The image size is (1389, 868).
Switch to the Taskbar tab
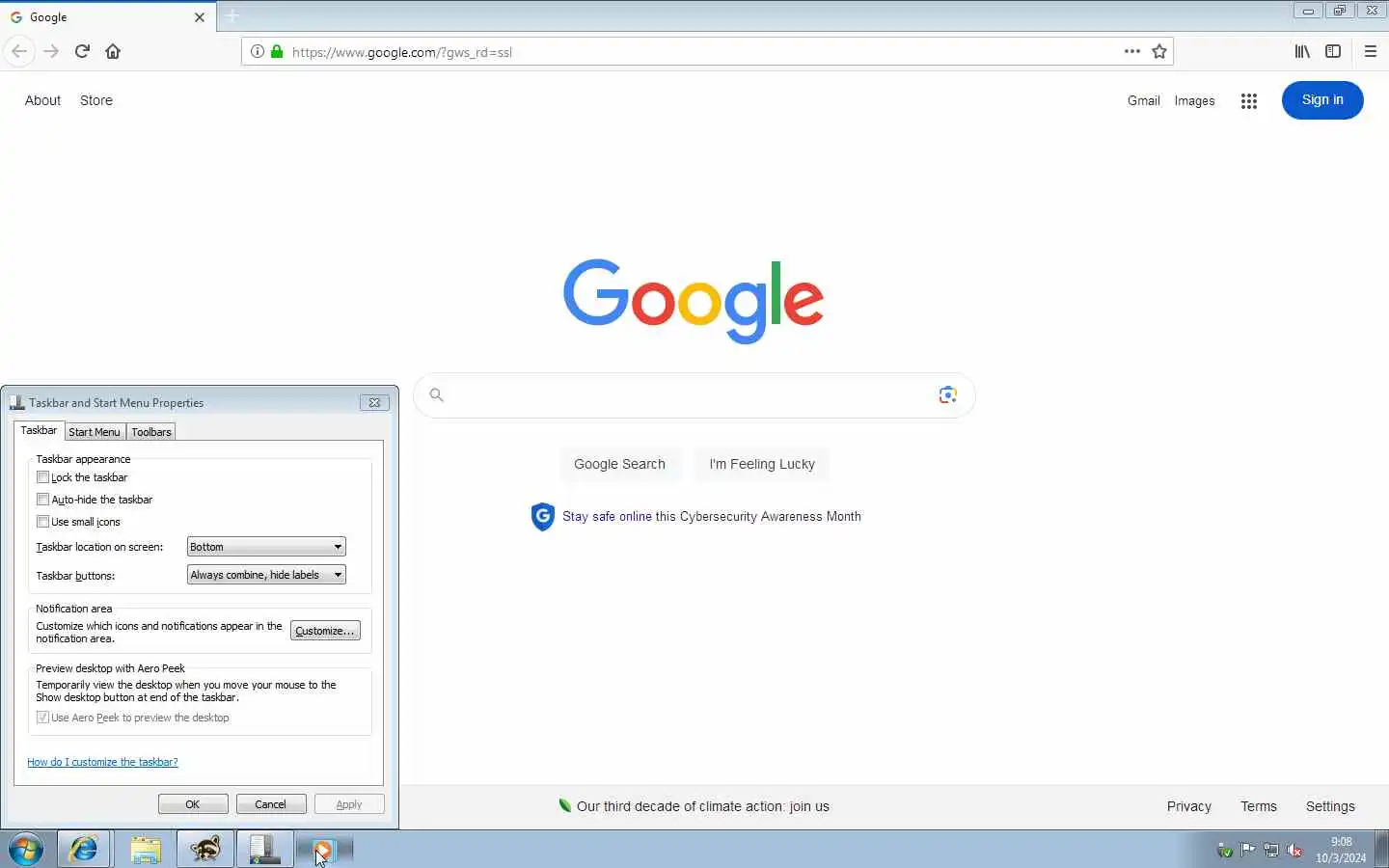point(39,430)
